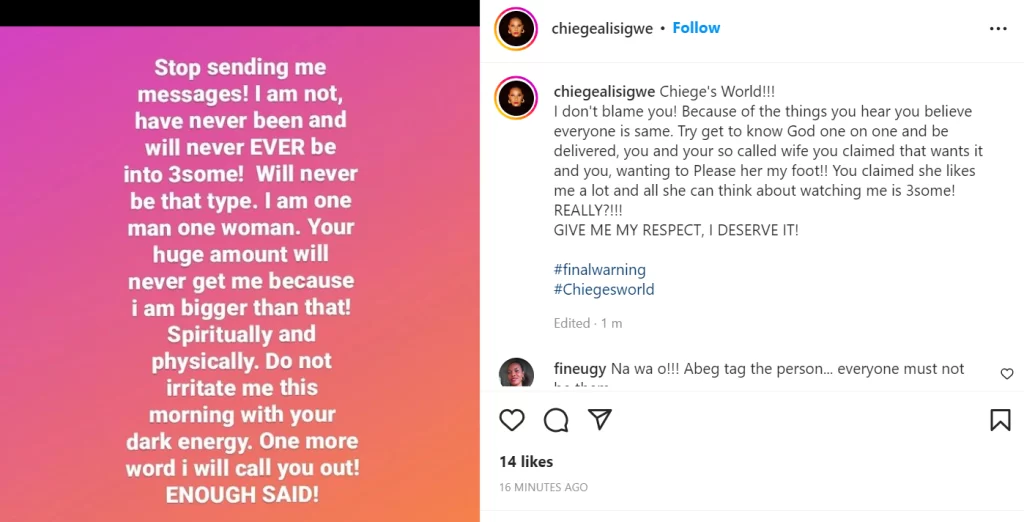Click chiegealisigwe avatar beside caption

point(517,96)
